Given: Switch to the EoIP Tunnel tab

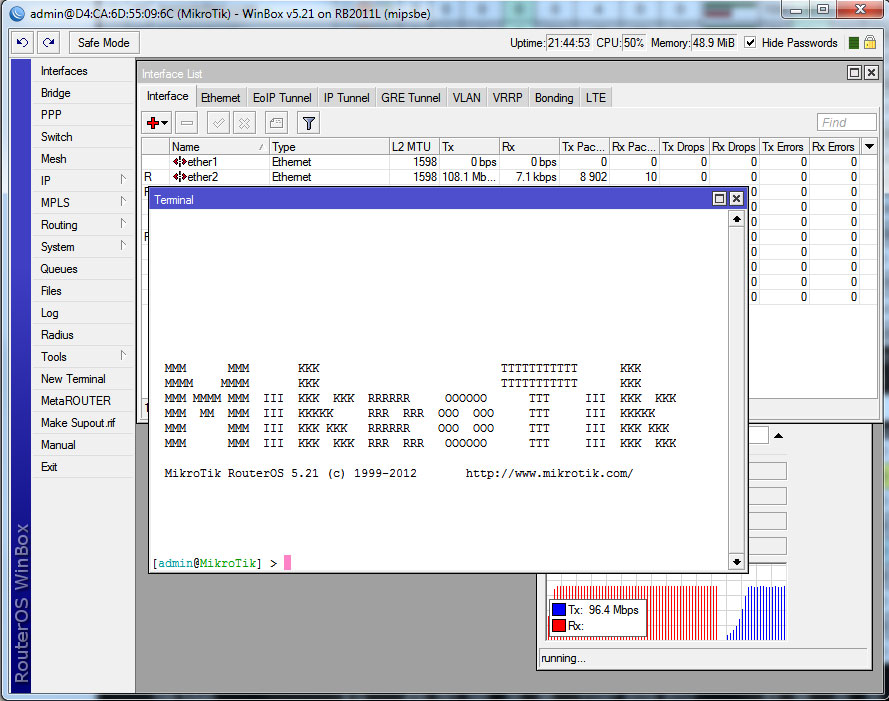Looking at the screenshot, I should pos(282,98).
